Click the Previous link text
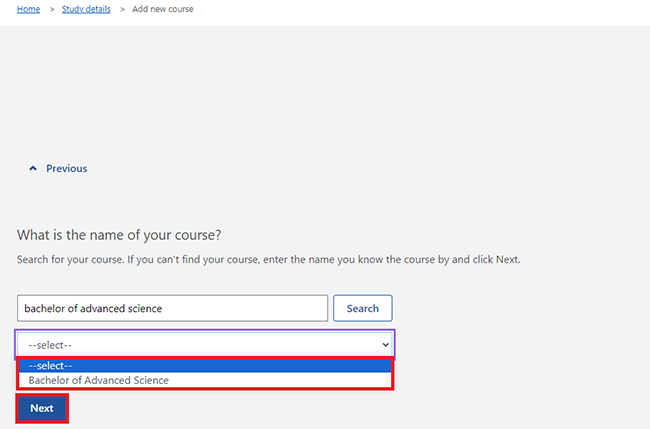This screenshot has height=429, width=650. [66, 168]
